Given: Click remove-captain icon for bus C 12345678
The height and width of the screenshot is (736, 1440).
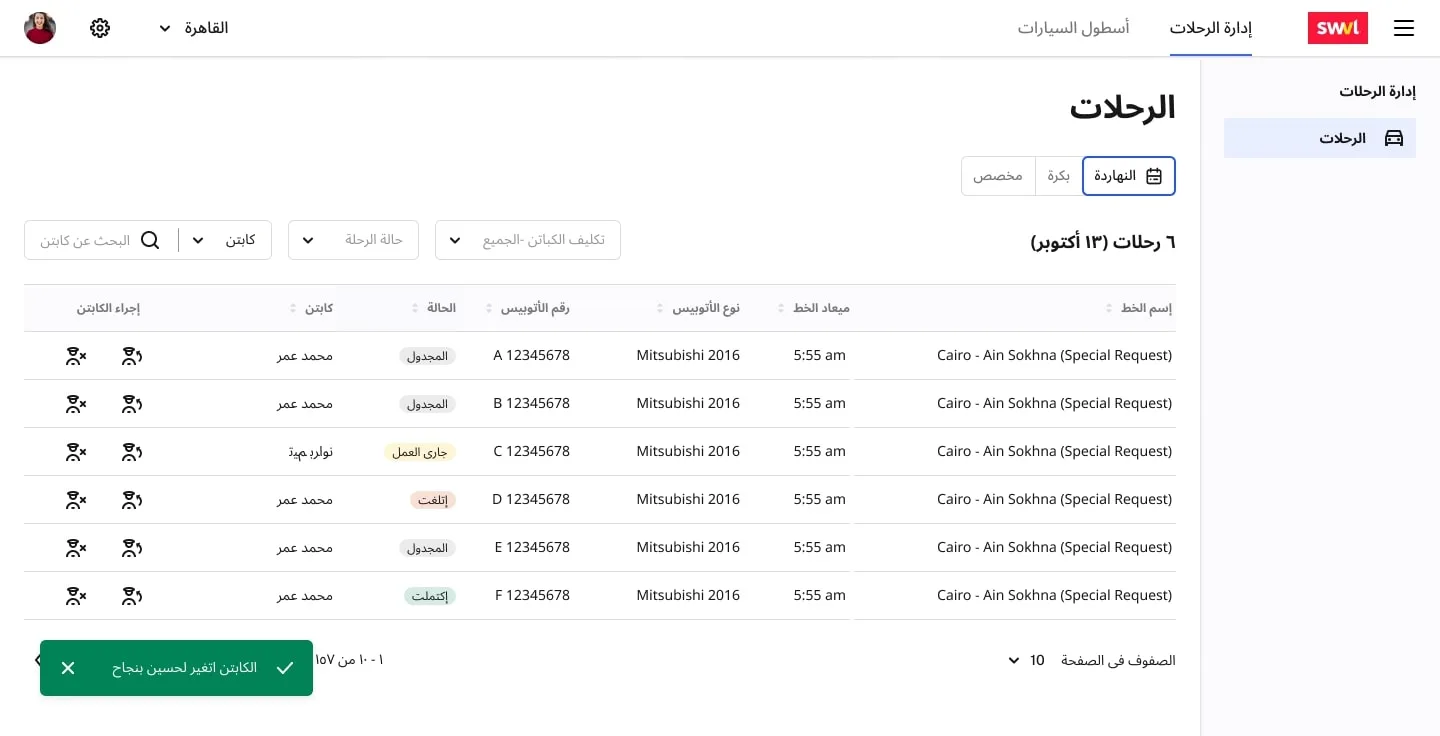Looking at the screenshot, I should (76, 452).
